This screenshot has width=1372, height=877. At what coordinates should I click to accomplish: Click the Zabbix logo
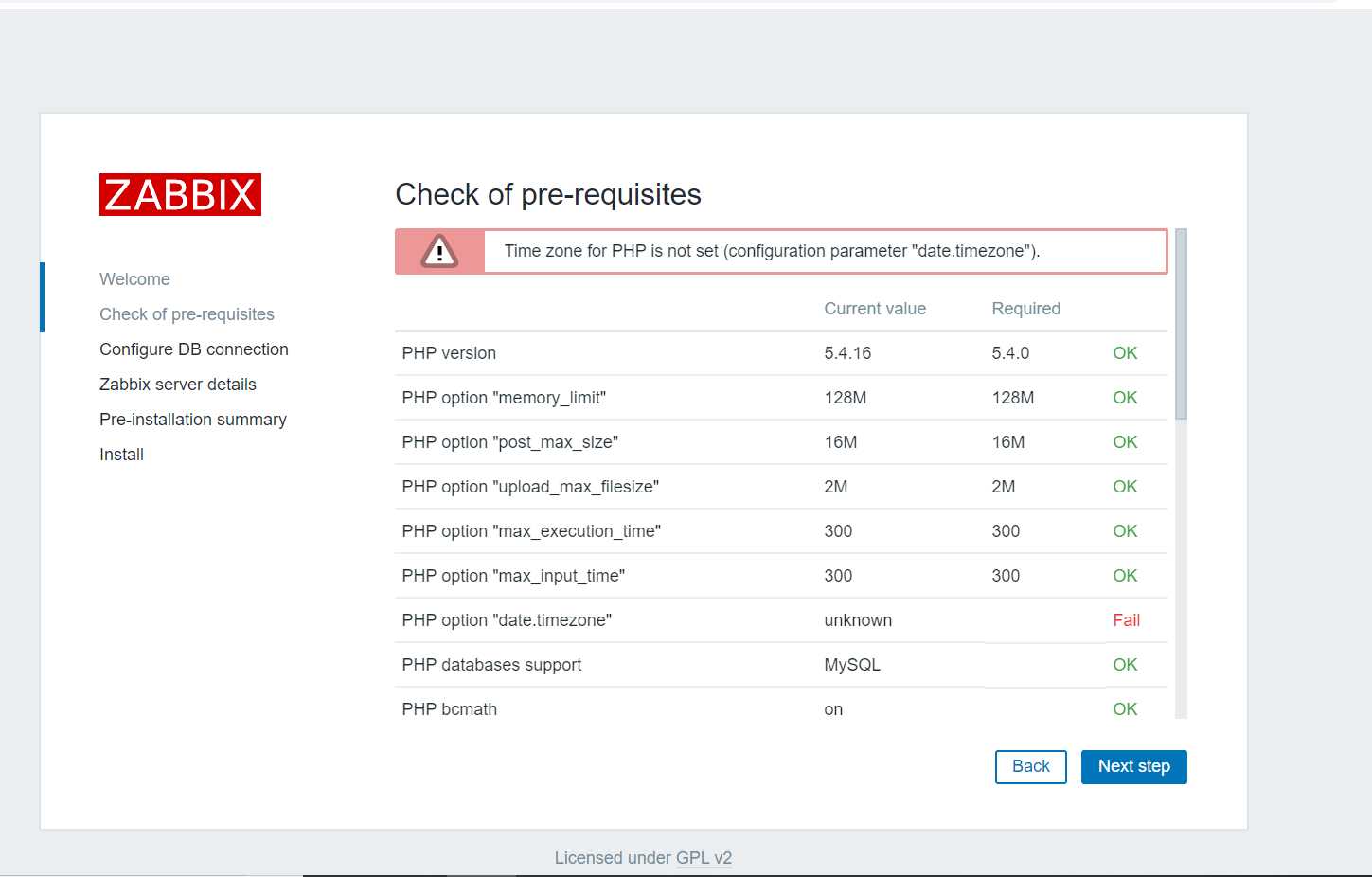180,195
